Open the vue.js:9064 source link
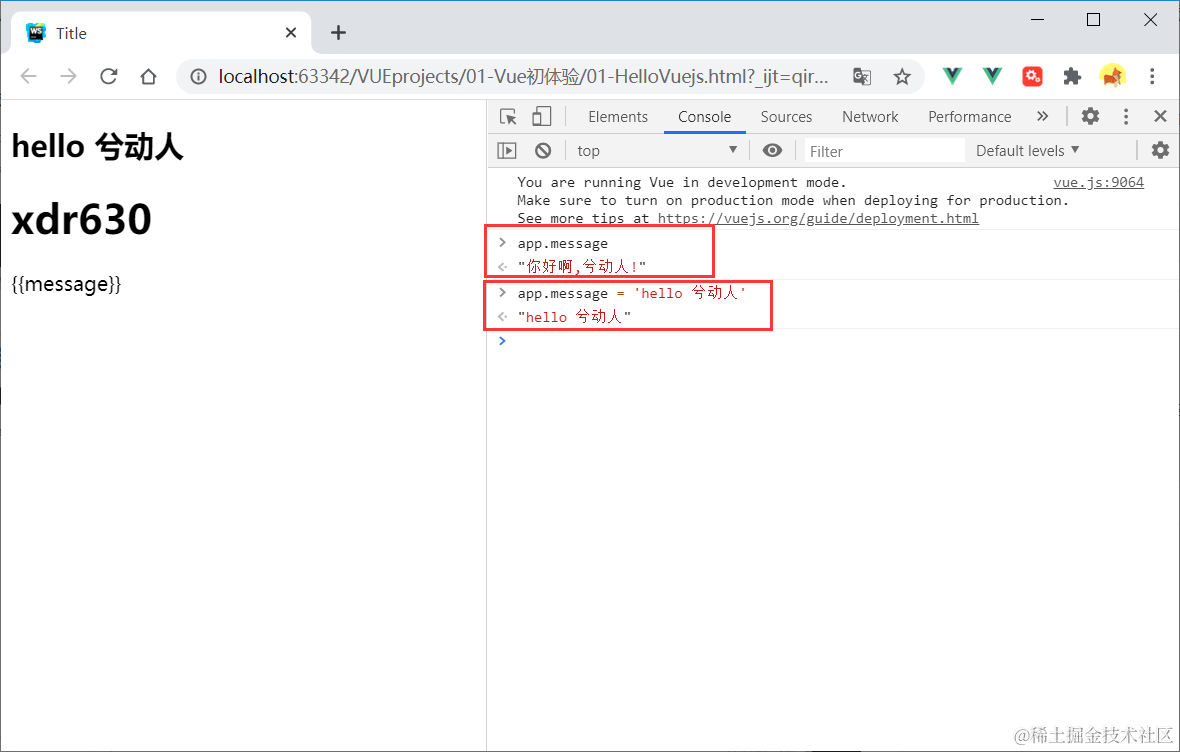The image size is (1180, 752). click(x=1098, y=182)
